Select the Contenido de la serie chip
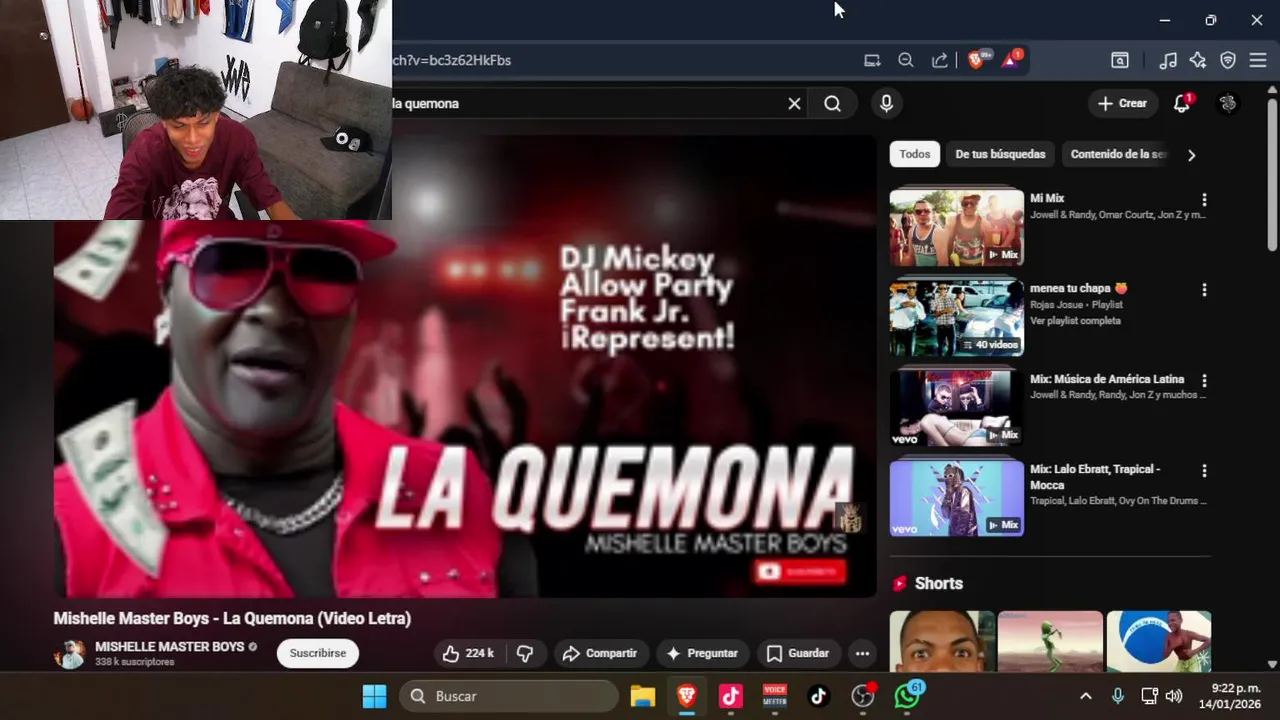The width and height of the screenshot is (1280, 720). pyautogui.click(x=1118, y=154)
